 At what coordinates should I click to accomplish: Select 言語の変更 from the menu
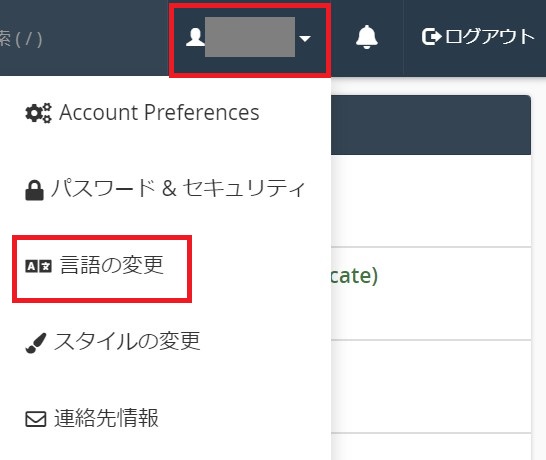(x=111, y=265)
